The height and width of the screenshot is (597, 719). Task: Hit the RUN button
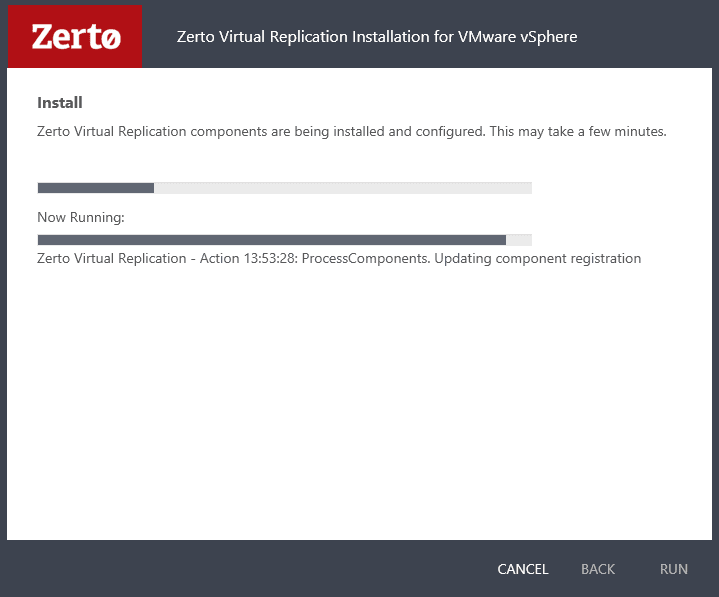(674, 569)
